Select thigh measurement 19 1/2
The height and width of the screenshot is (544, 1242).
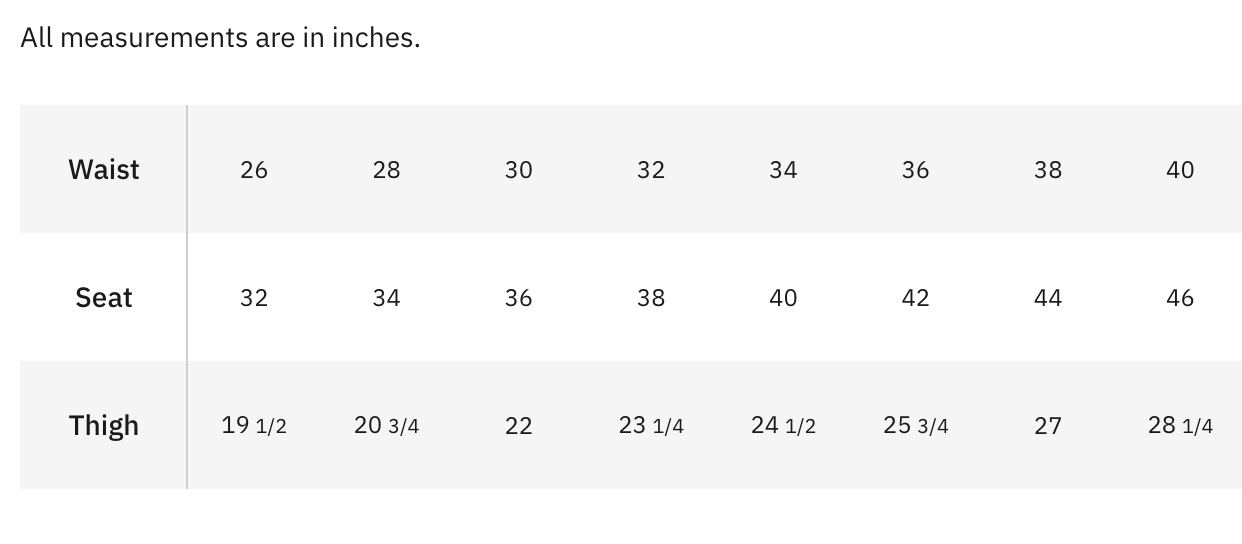pyautogui.click(x=254, y=426)
